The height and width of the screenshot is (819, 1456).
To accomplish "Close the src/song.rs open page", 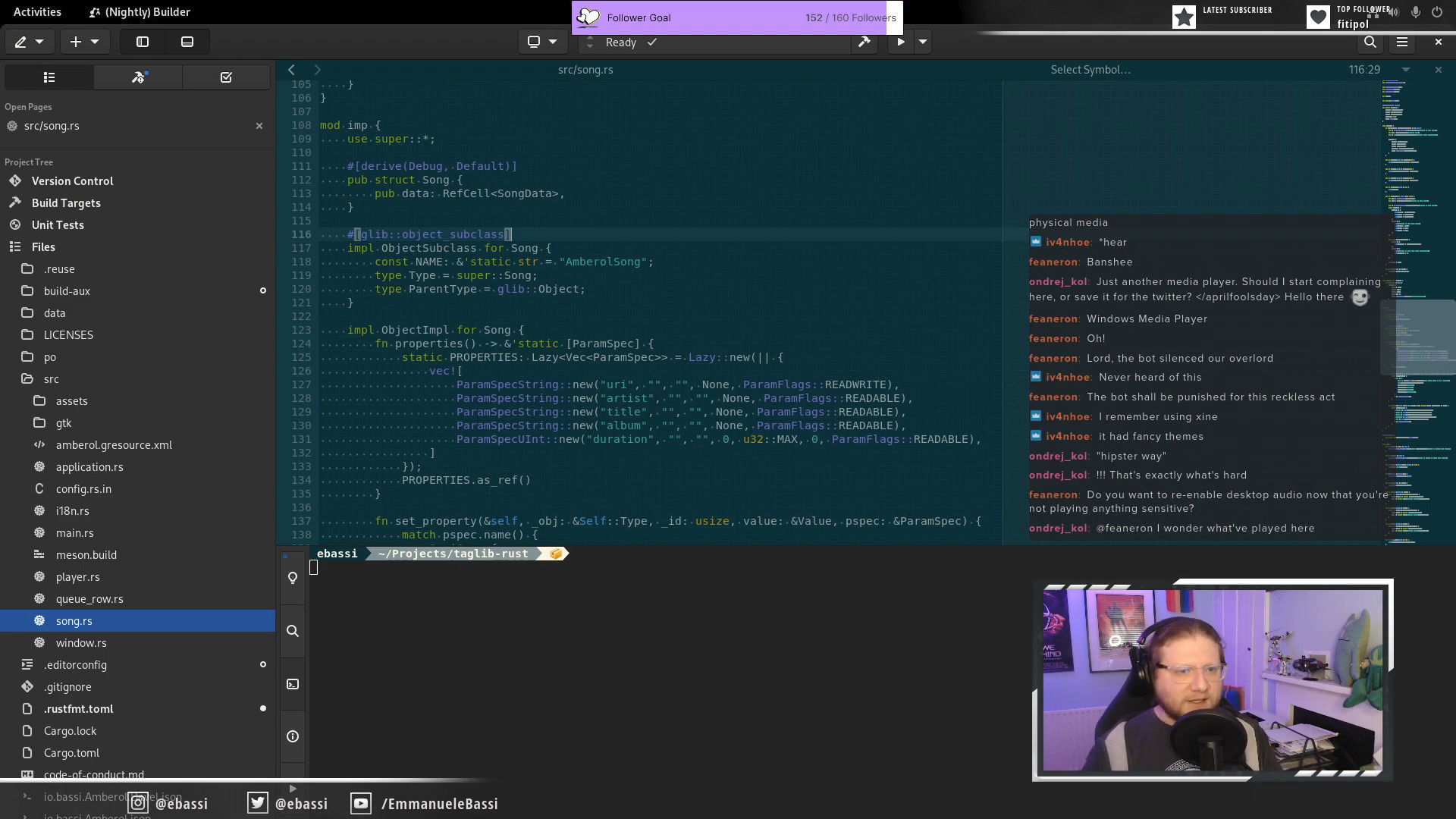I will point(259,126).
